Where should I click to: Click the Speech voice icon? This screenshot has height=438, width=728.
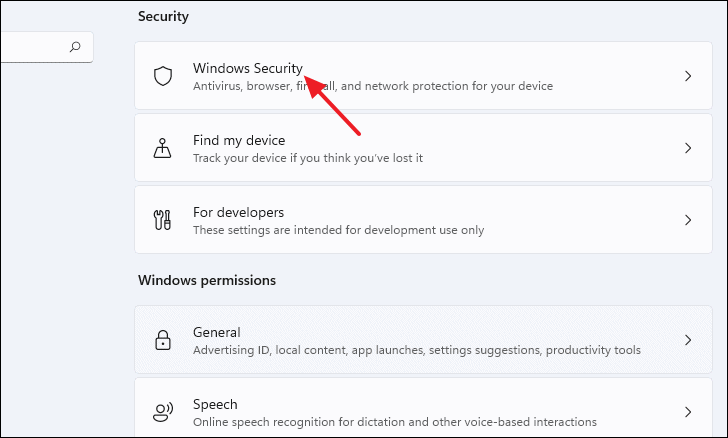(x=163, y=412)
